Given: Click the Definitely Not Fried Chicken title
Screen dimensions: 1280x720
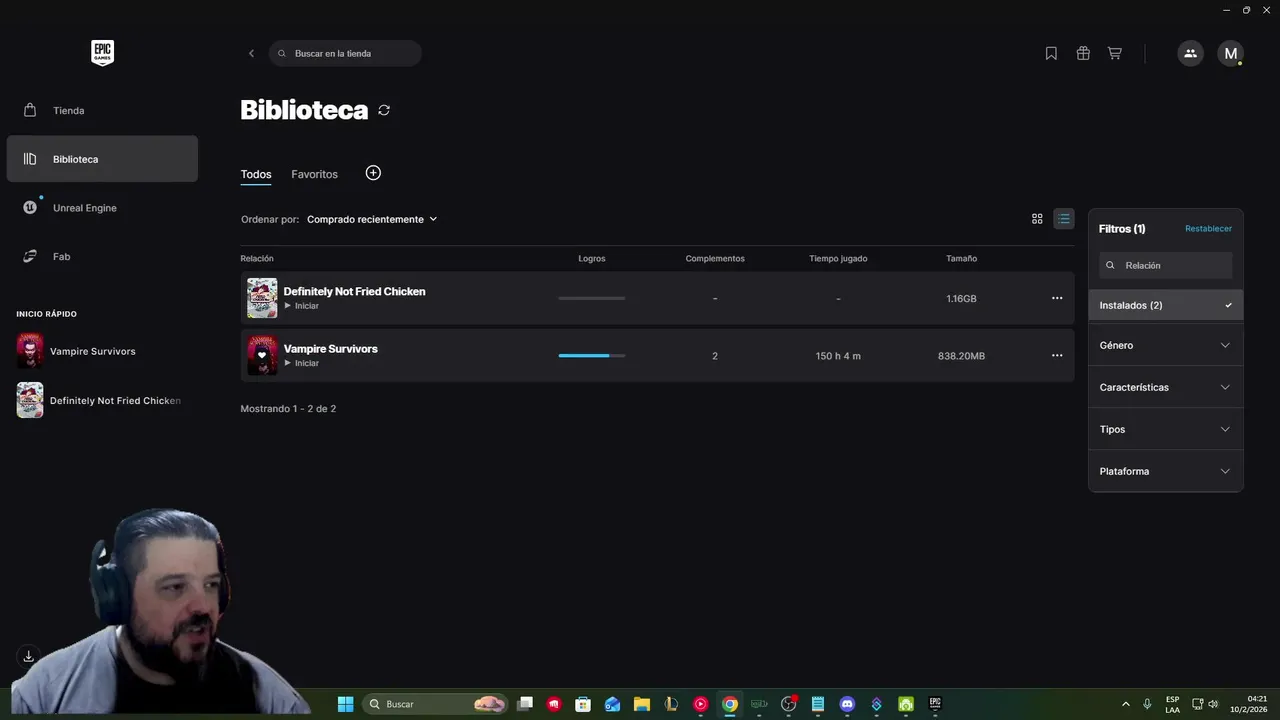Looking at the screenshot, I should click(354, 291).
